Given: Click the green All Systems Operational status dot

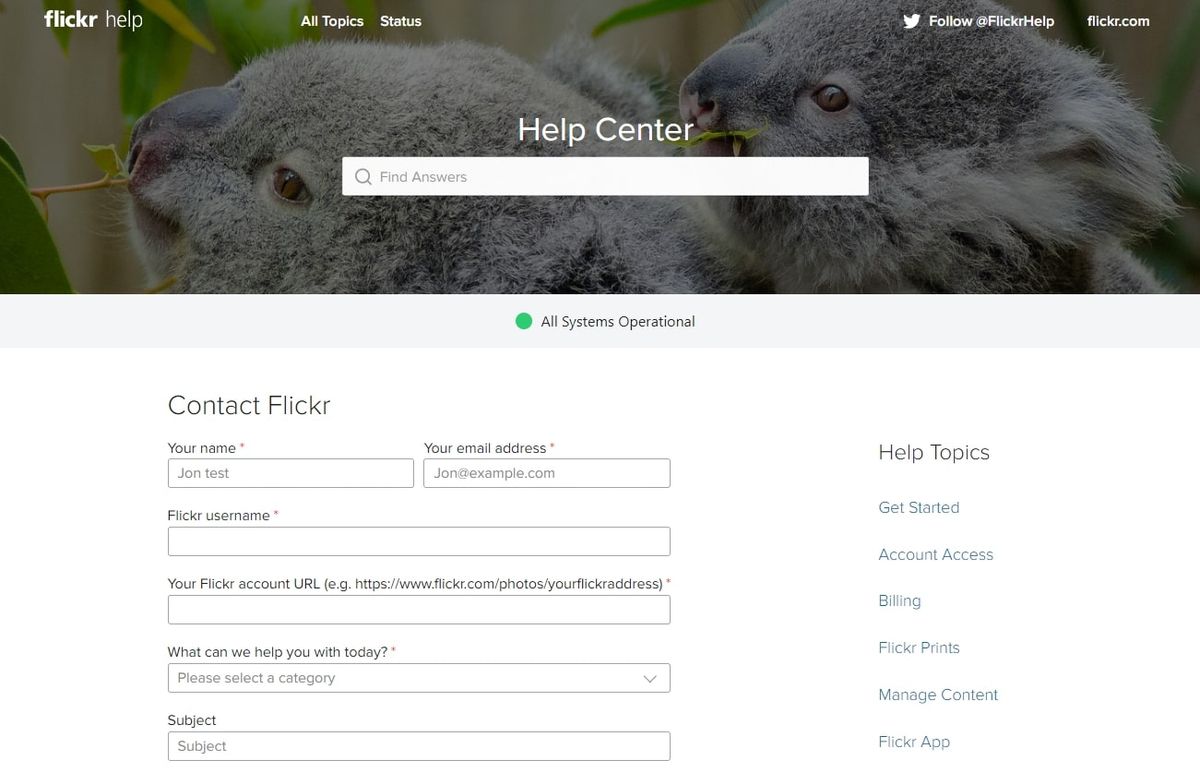Looking at the screenshot, I should click(523, 321).
